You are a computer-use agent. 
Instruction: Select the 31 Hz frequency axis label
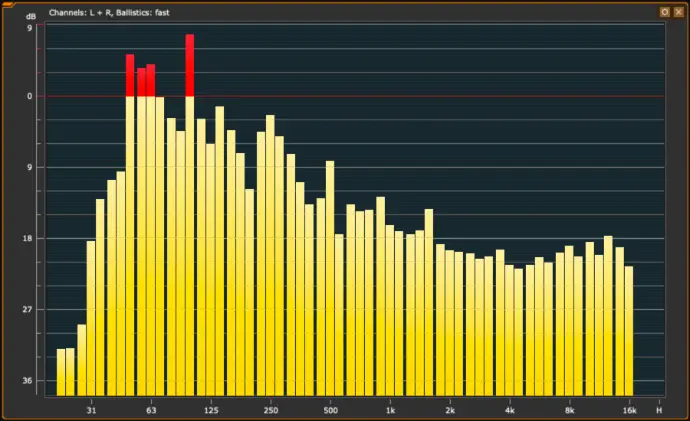pos(91,410)
